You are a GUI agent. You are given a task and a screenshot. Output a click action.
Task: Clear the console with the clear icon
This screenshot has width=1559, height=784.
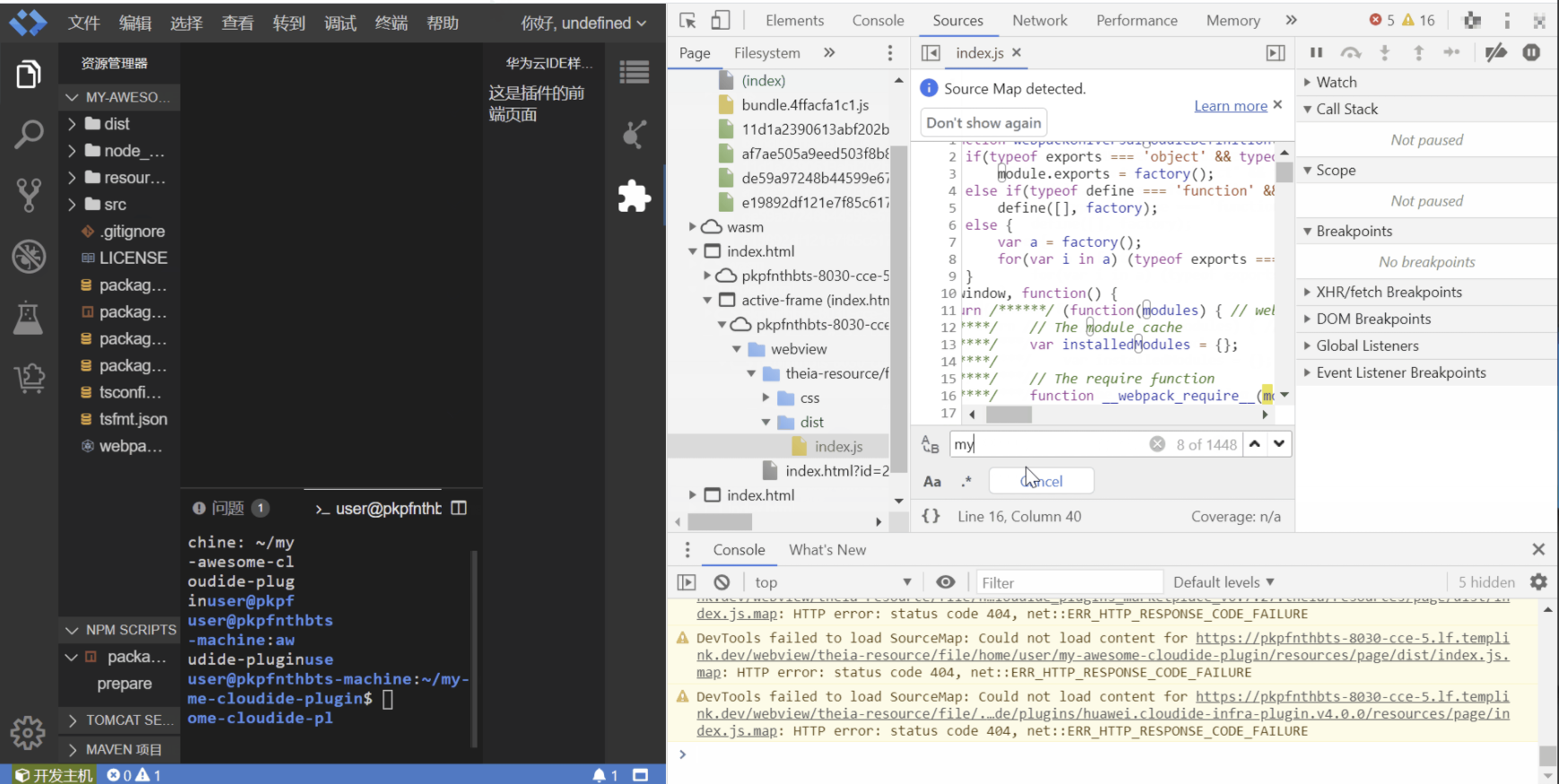point(722,582)
